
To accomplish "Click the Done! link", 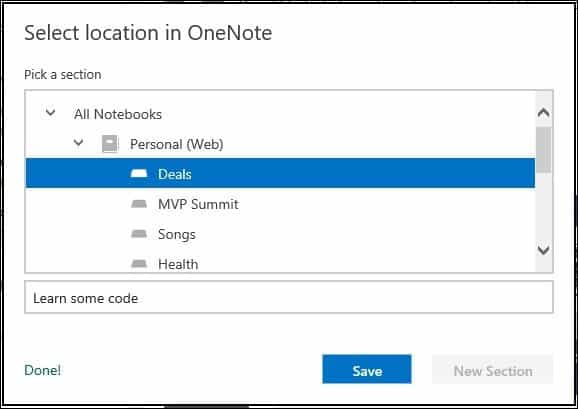I will coord(42,370).
